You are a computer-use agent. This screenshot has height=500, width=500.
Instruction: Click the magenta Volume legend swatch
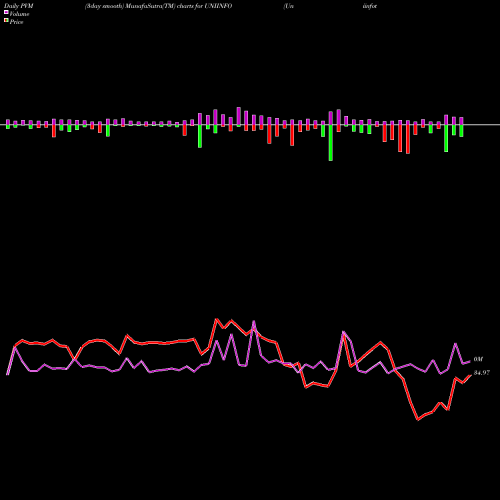[6, 13]
